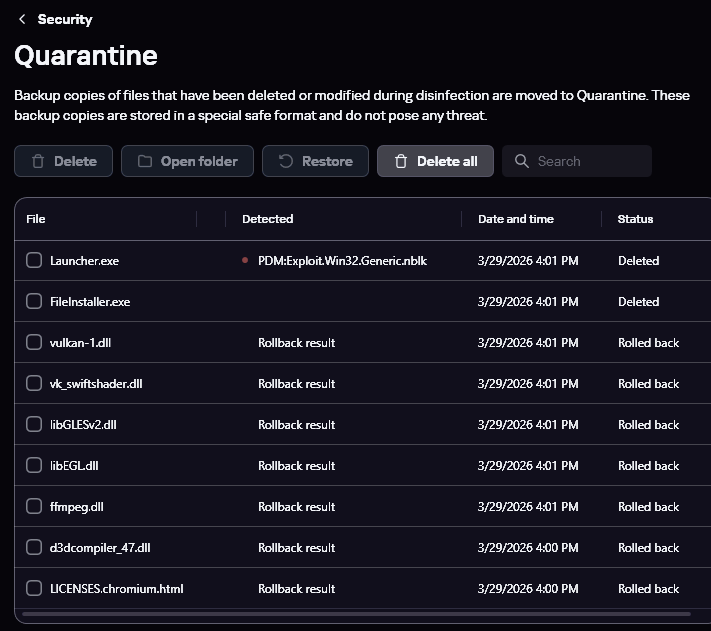Focus the Search input field
Viewport: 711px width, 631px height.
577,161
